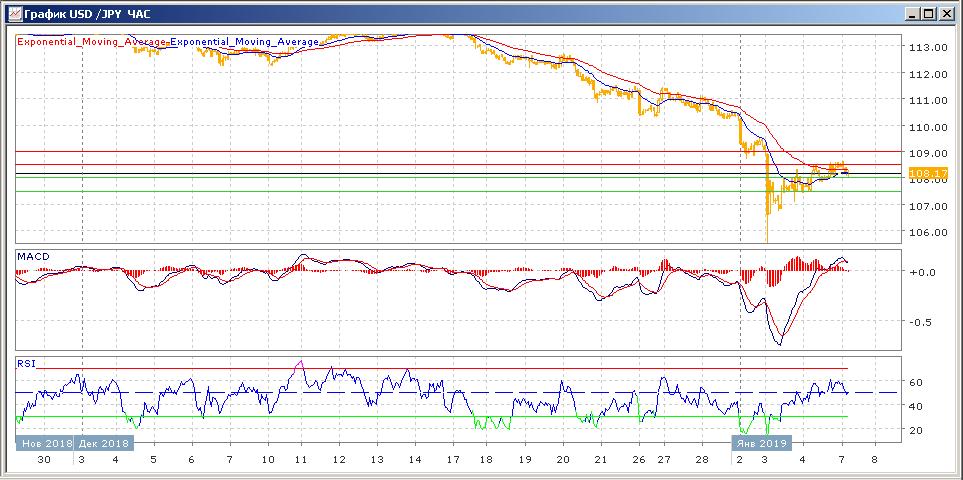
Task: Click the 110.00 price axis label
Action: click(x=927, y=127)
